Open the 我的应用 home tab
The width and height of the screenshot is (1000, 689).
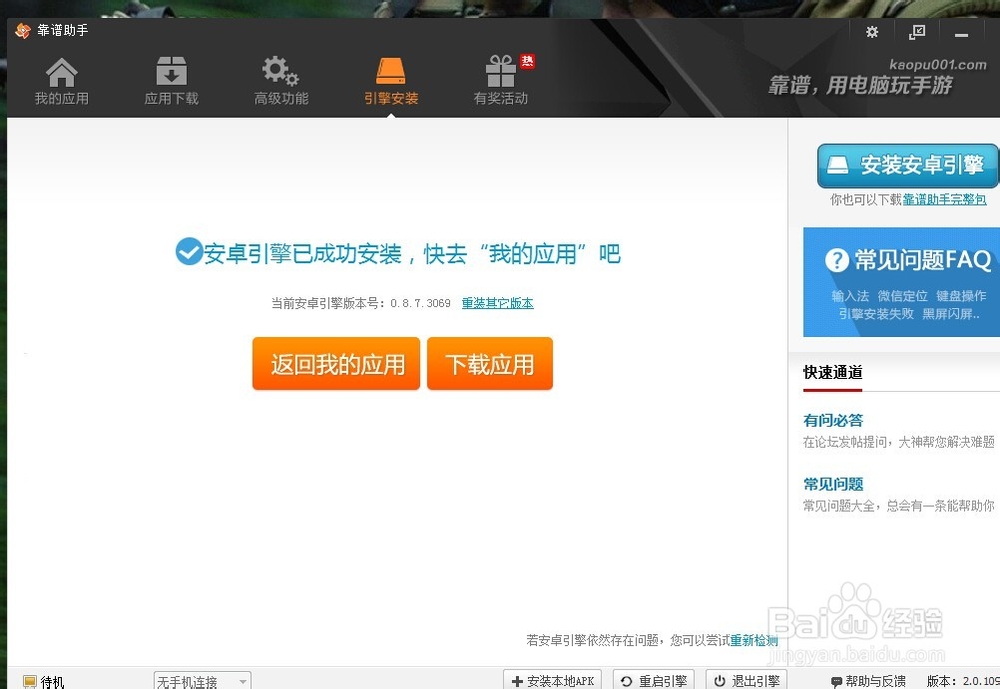(62, 81)
